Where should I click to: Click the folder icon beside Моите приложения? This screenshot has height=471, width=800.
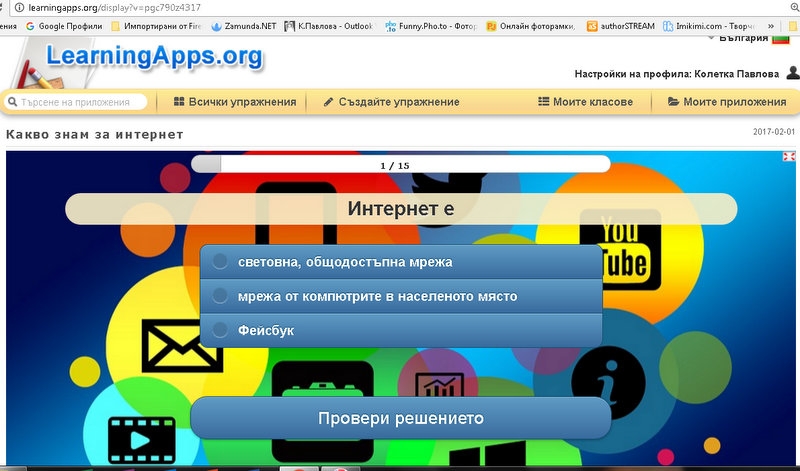coord(673,101)
